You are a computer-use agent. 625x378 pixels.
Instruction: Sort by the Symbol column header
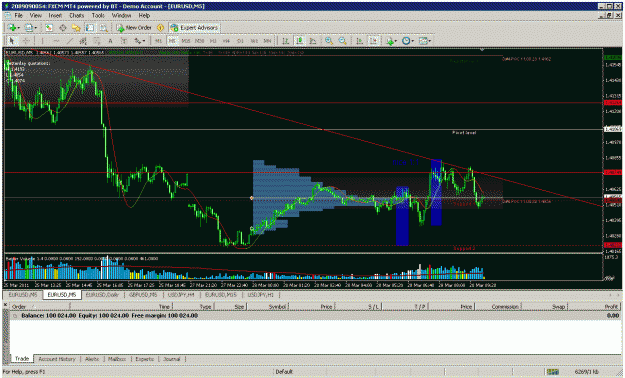tap(267, 307)
